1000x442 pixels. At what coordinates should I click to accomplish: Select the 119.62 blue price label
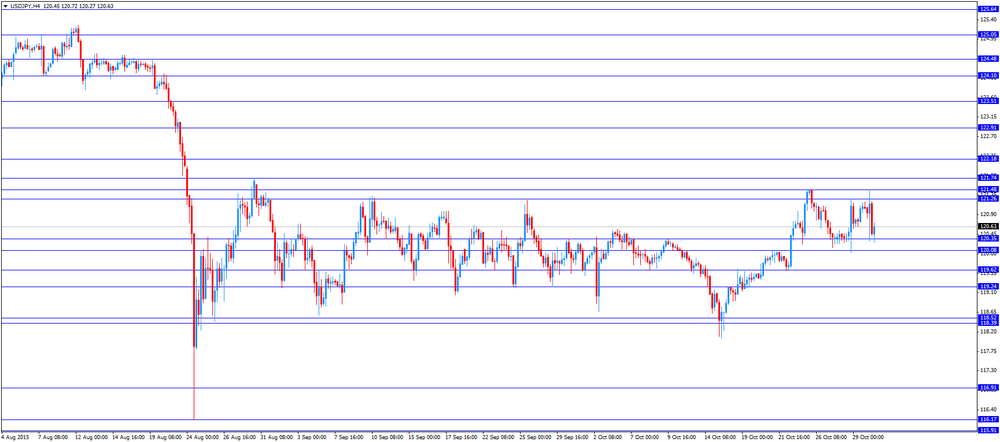[988, 270]
